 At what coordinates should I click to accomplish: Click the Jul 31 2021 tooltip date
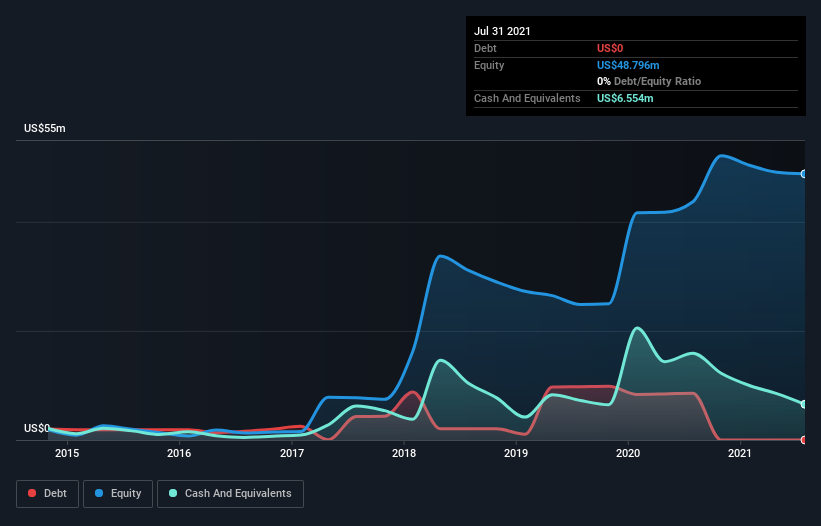[x=502, y=31]
